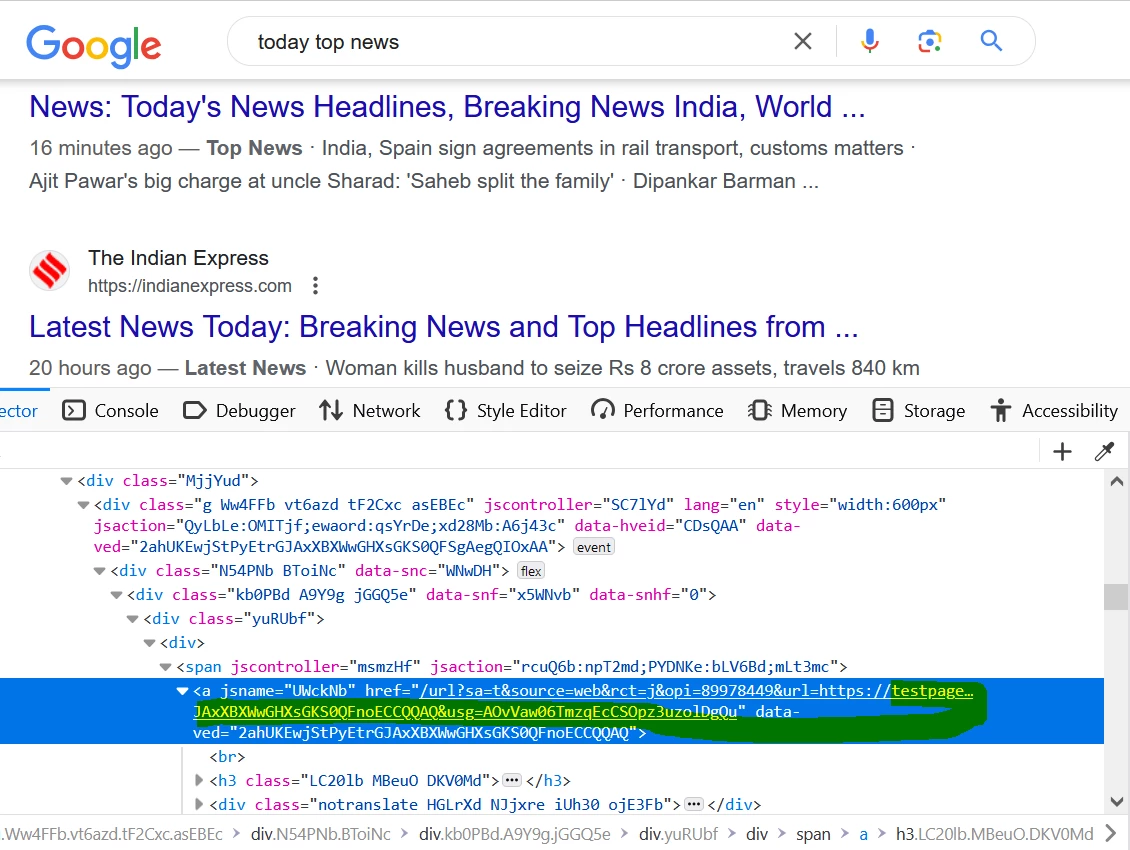Select breadcrumb div.N54PNb.BToiNc
Screen dimensions: 1130x850
click(321, 834)
